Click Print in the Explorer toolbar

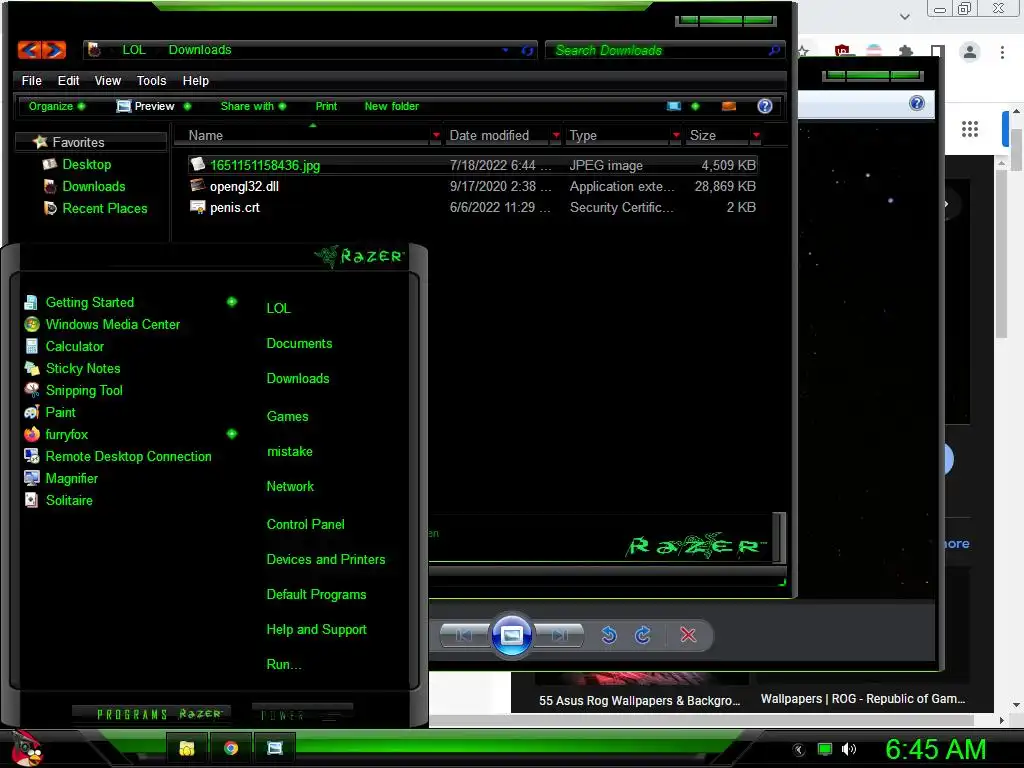[326, 106]
